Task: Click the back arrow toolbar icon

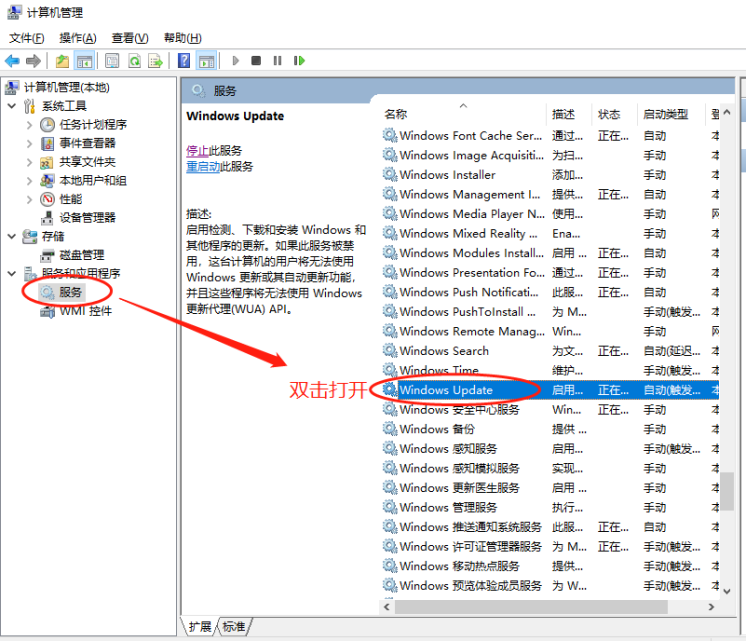Action: [x=12, y=61]
